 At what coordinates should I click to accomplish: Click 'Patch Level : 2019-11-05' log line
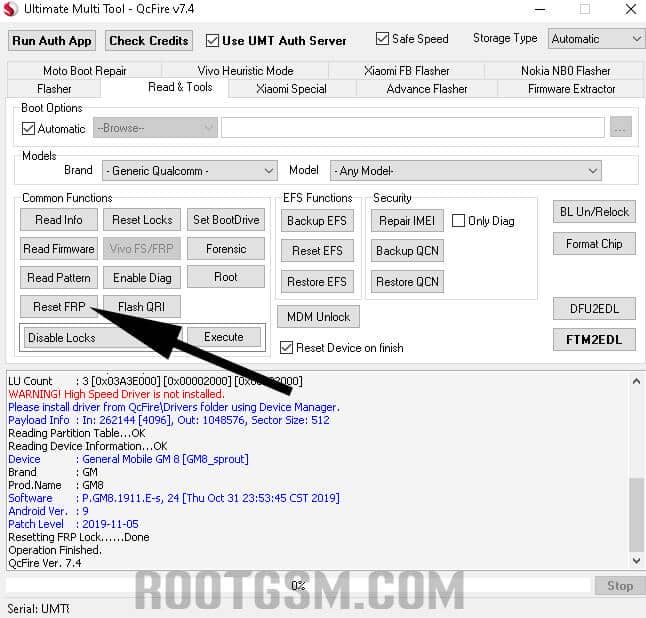(x=73, y=524)
